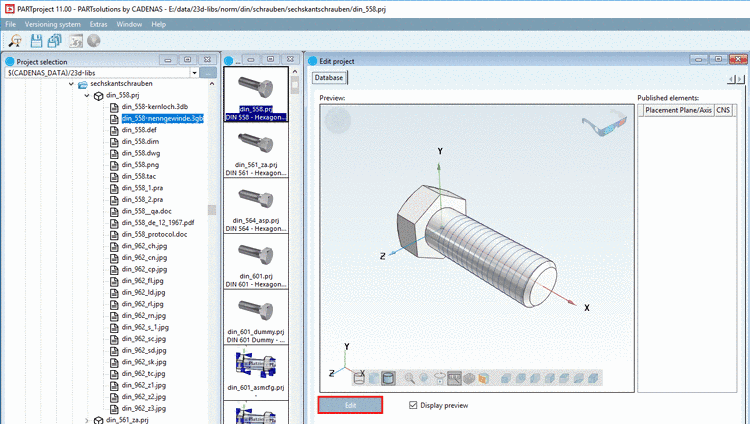Open the Help menu

coord(158,24)
